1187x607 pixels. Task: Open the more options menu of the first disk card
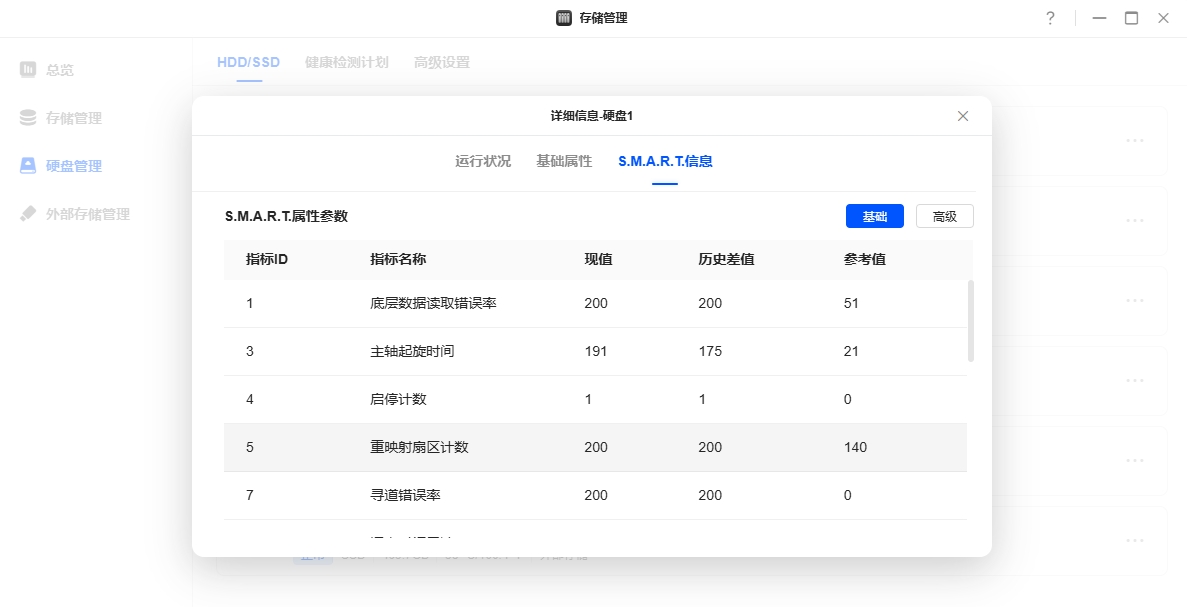[1134, 140]
